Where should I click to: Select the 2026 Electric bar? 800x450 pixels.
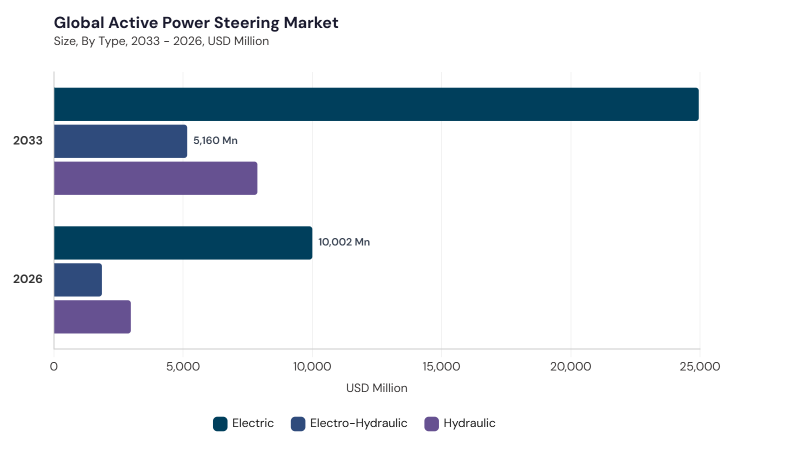183,243
